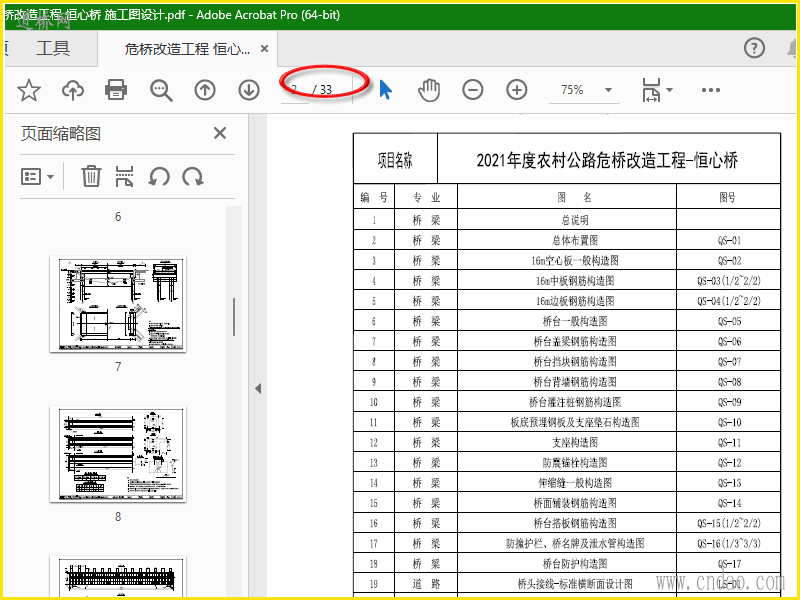Image resolution: width=800 pixels, height=600 pixels.
Task: Select page 7 thumbnail
Action: click(x=118, y=304)
